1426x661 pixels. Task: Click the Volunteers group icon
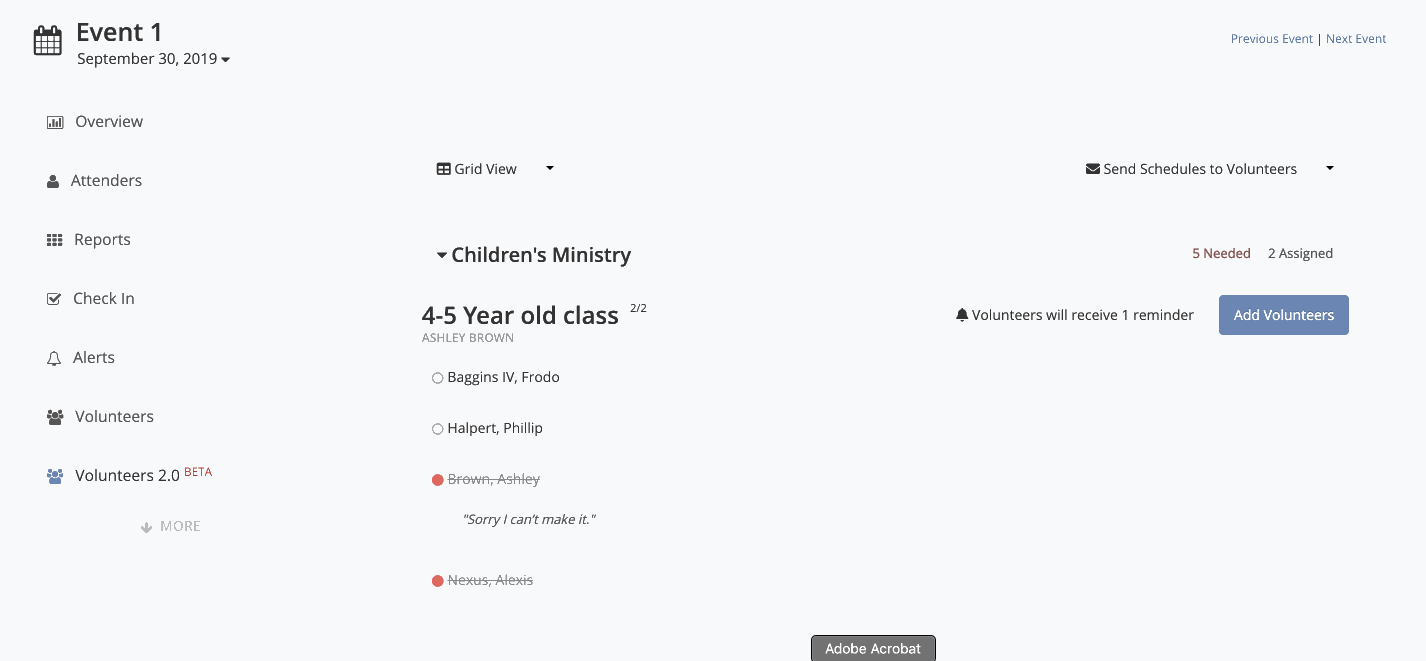[55, 417]
